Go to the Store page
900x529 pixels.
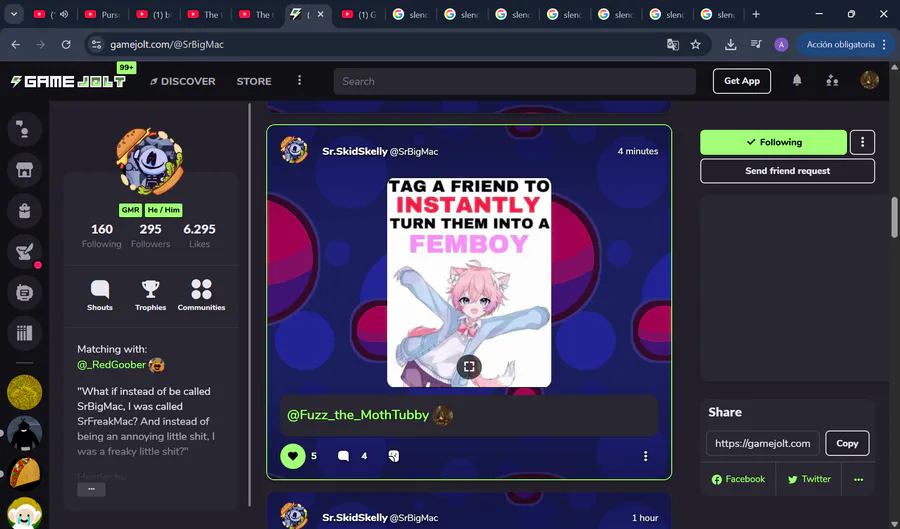click(x=254, y=81)
